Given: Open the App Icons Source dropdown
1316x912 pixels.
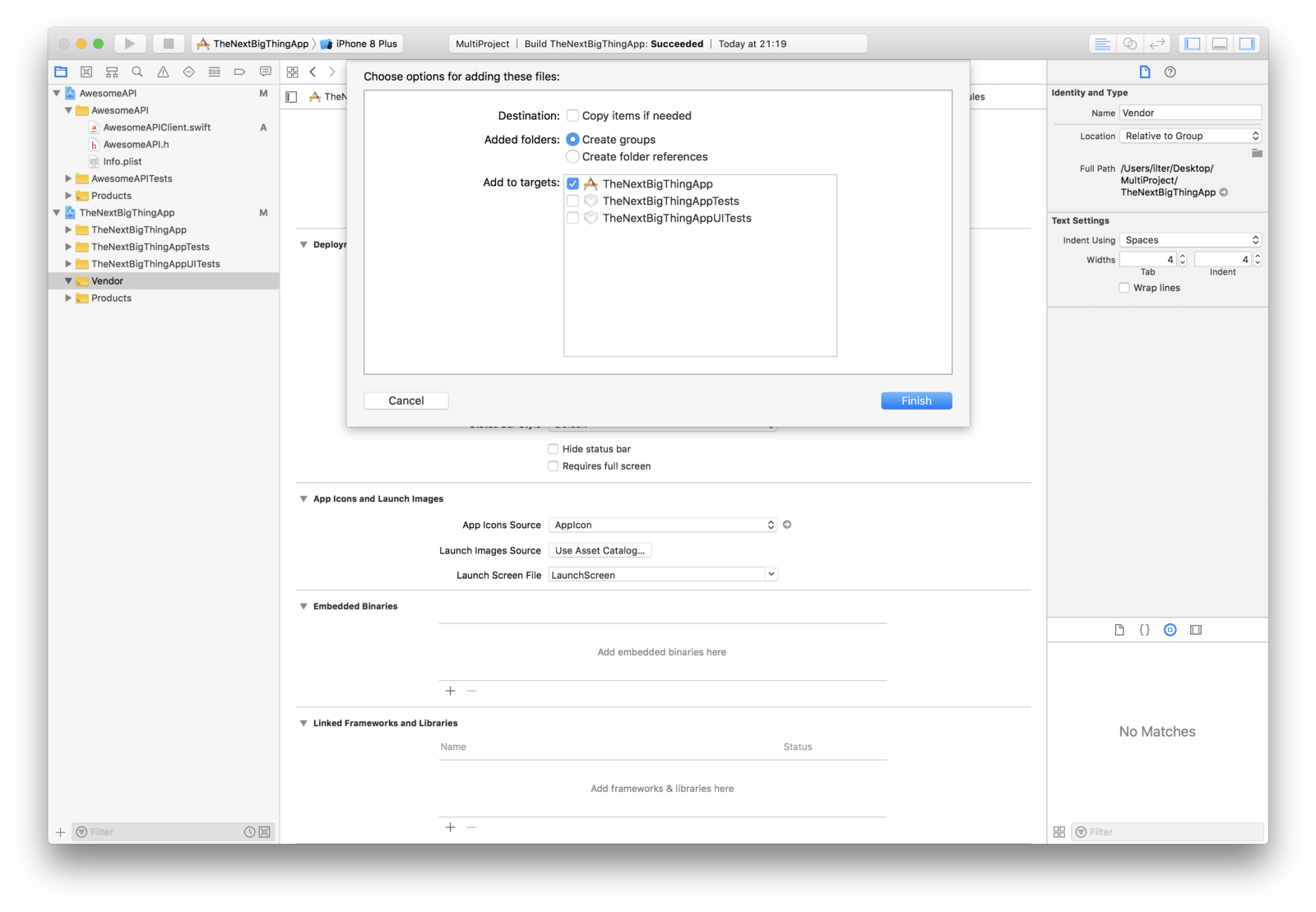Looking at the screenshot, I should tap(662, 525).
